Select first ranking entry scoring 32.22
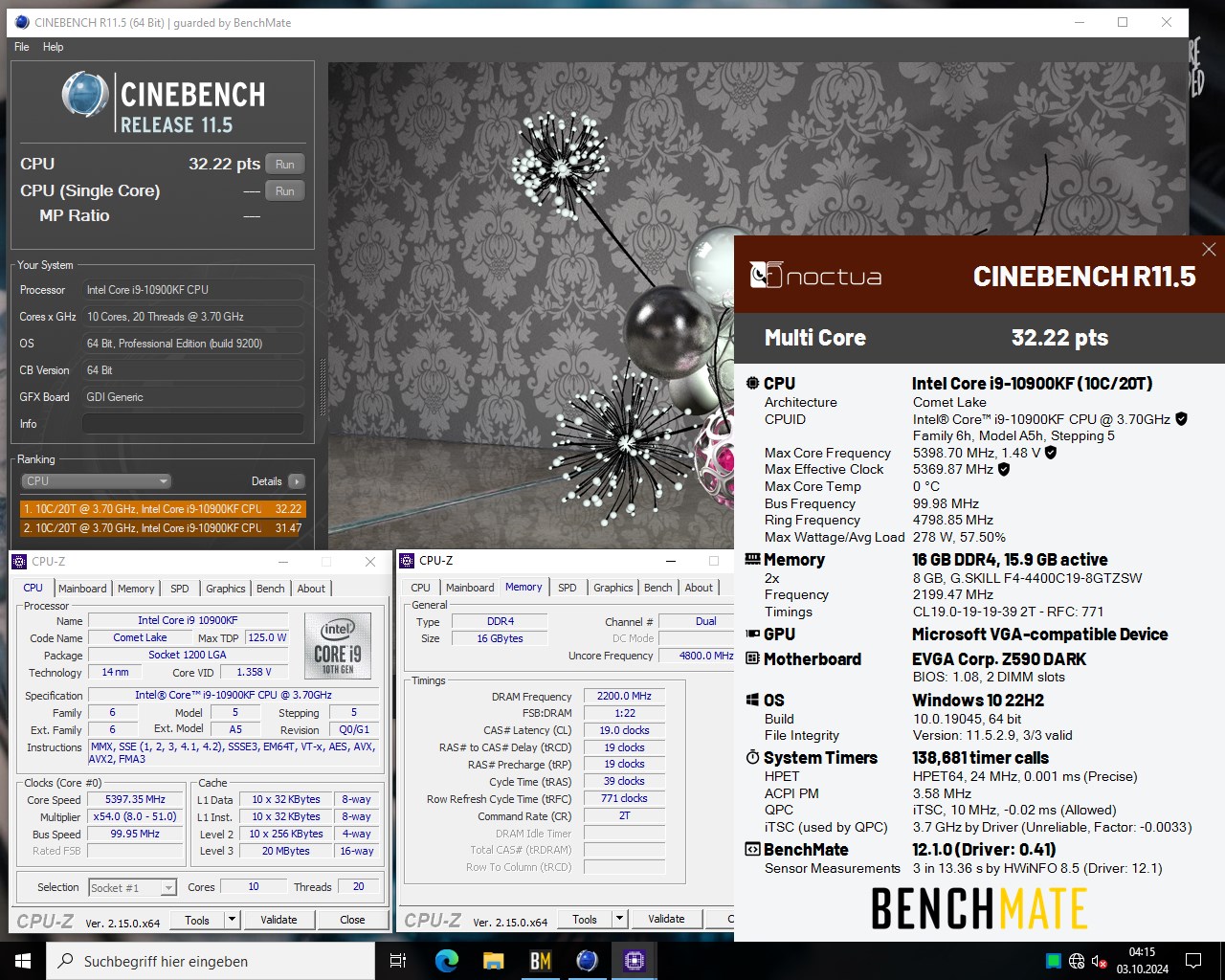The image size is (1225, 980). point(163,509)
